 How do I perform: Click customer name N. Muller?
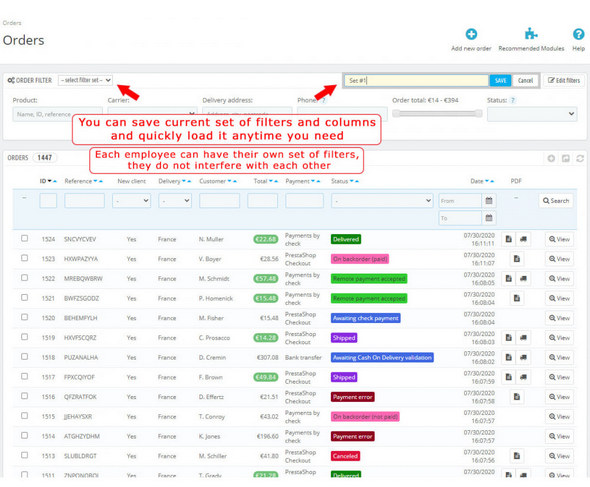point(211,239)
